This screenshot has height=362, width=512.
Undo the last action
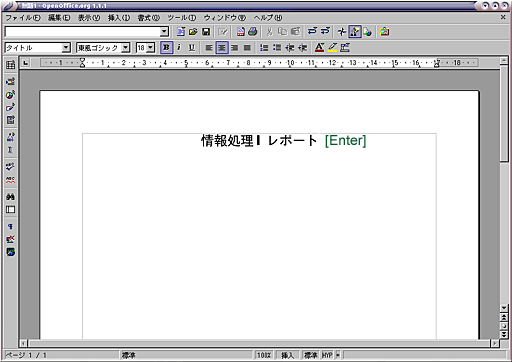[x=312, y=32]
